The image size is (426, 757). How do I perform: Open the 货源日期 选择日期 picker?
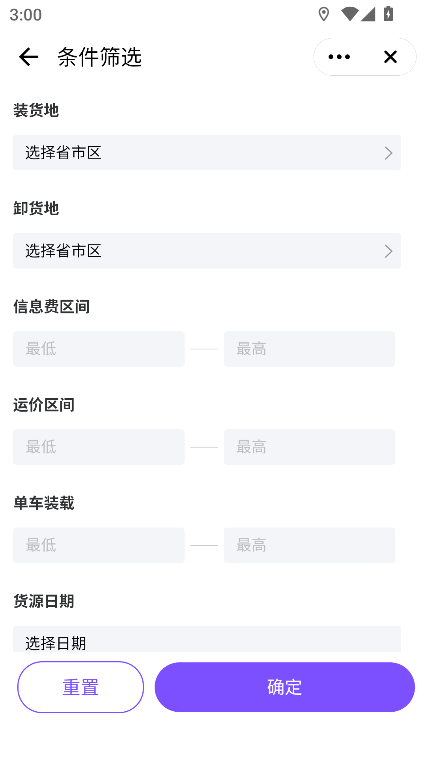click(x=207, y=639)
